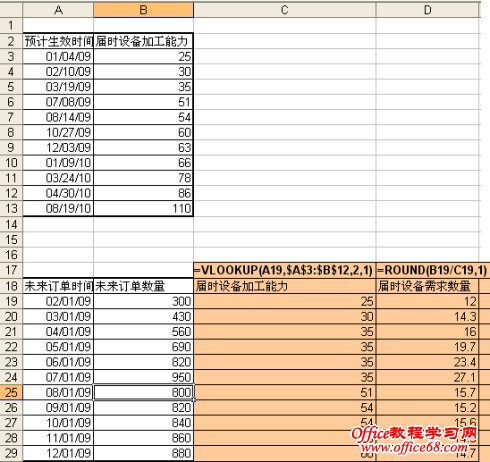Select column B header

coord(143,10)
